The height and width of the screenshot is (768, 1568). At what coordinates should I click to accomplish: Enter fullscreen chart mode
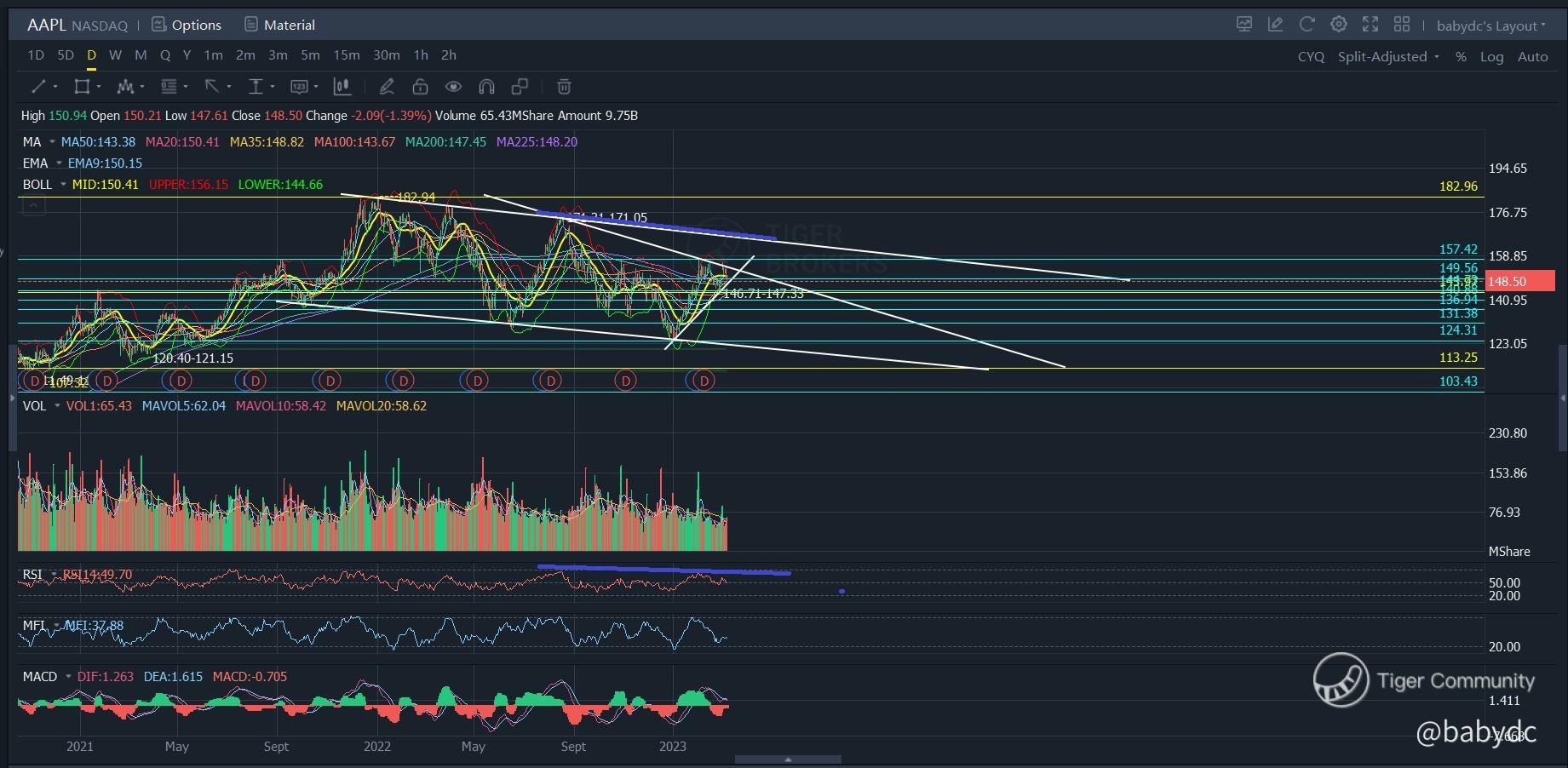click(x=1370, y=25)
